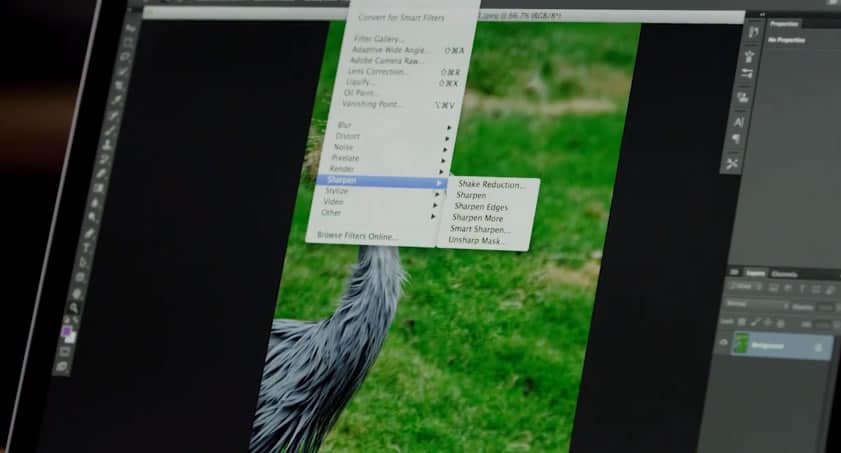Expand the Video submenu arrow
This screenshot has width=841, height=453.
tap(435, 205)
